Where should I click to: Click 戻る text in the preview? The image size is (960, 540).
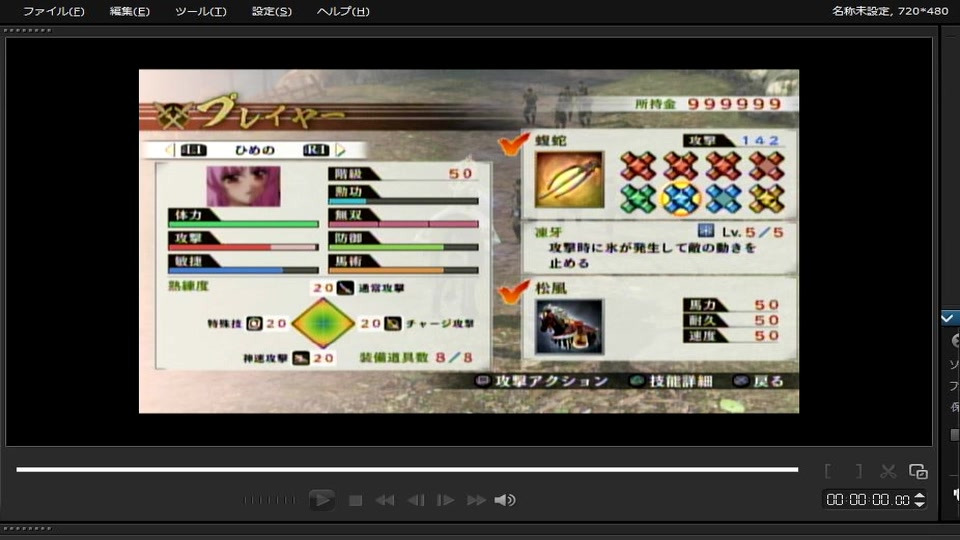click(x=769, y=381)
